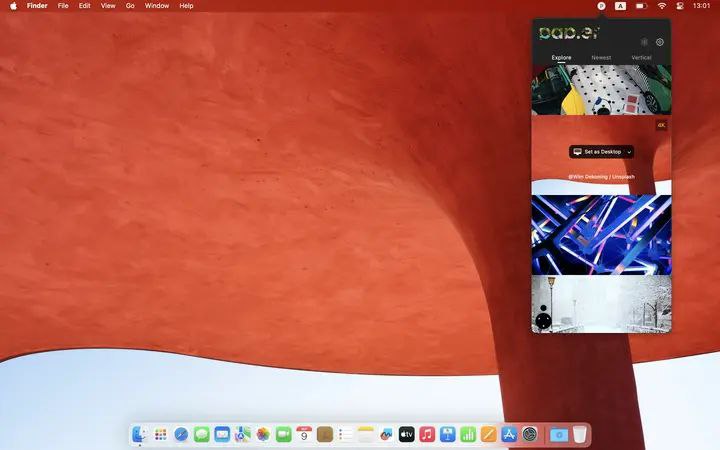Switch to the Vertical tab
This screenshot has width=720, height=450.
(641, 57)
